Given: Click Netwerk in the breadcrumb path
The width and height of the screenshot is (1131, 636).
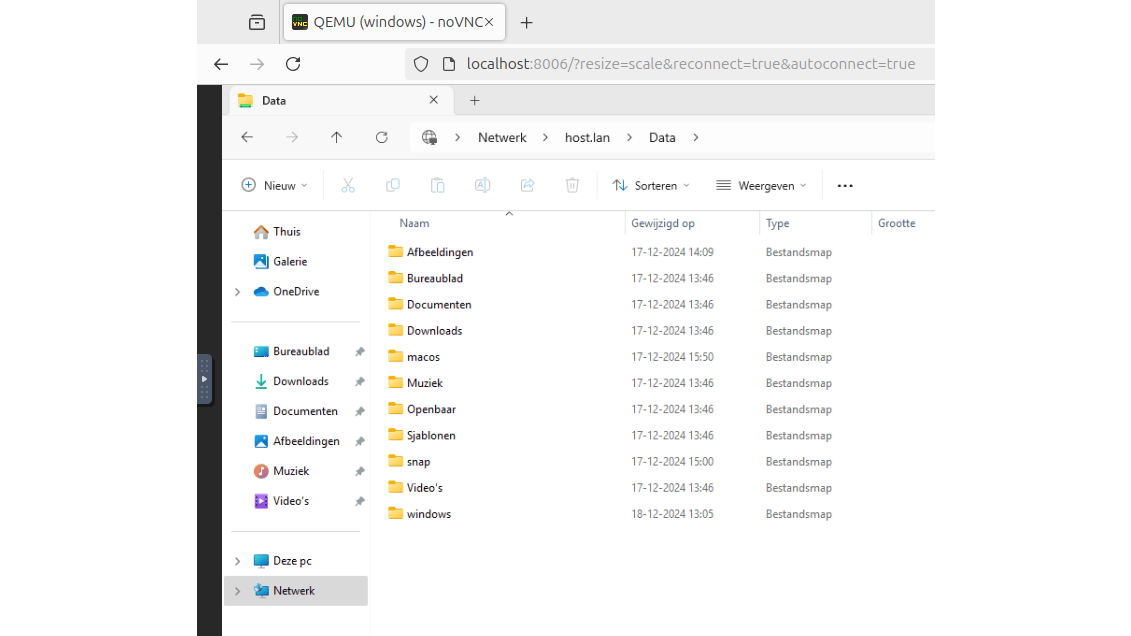Looking at the screenshot, I should (x=502, y=137).
